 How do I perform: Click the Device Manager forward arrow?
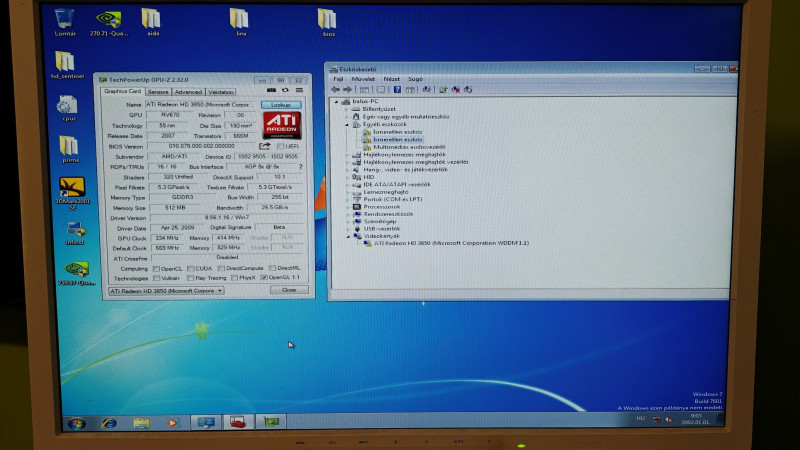(x=347, y=90)
